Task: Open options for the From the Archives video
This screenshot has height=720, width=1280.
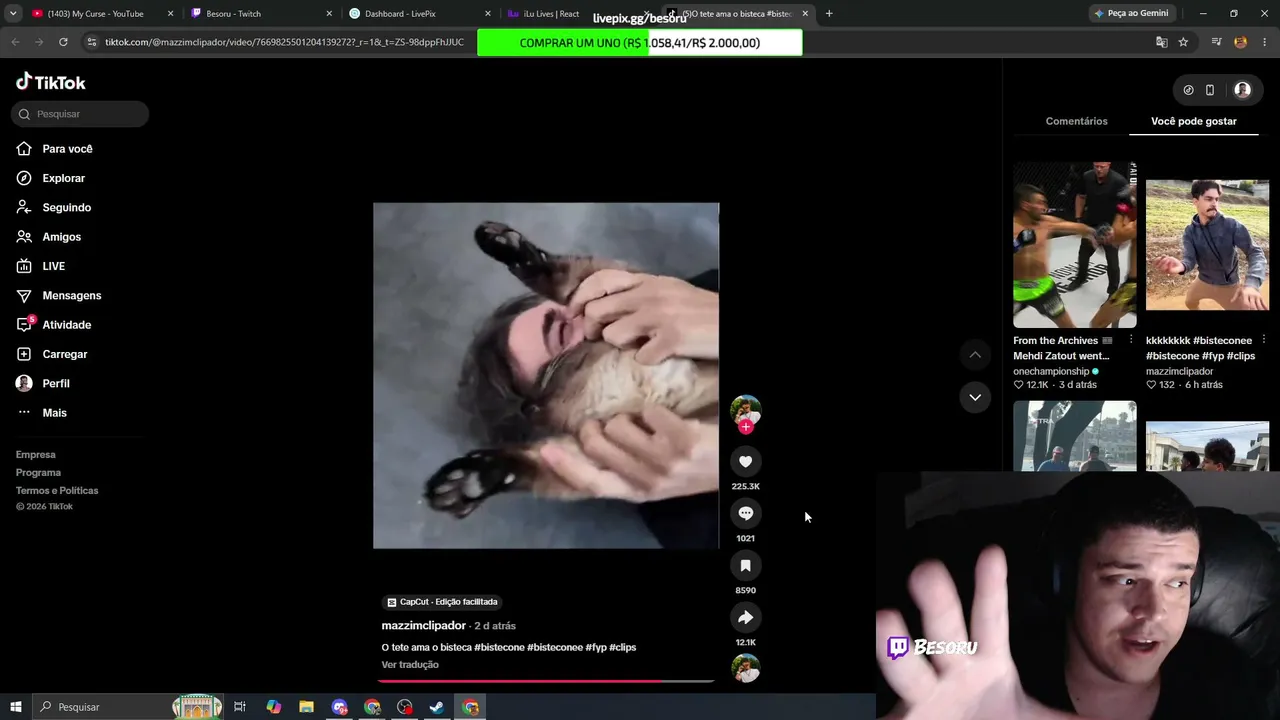Action: 1131,340
